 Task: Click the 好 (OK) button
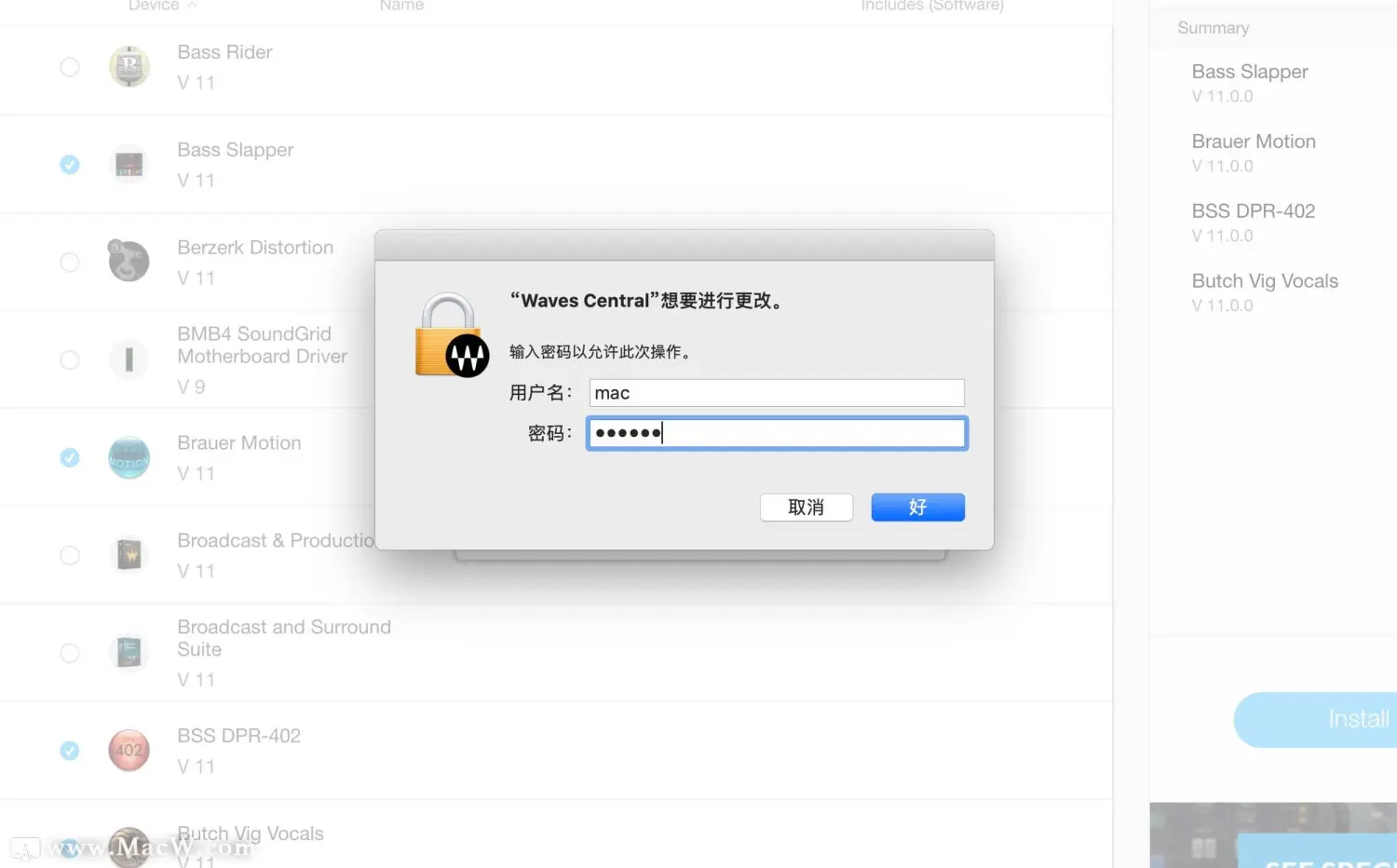coord(917,507)
